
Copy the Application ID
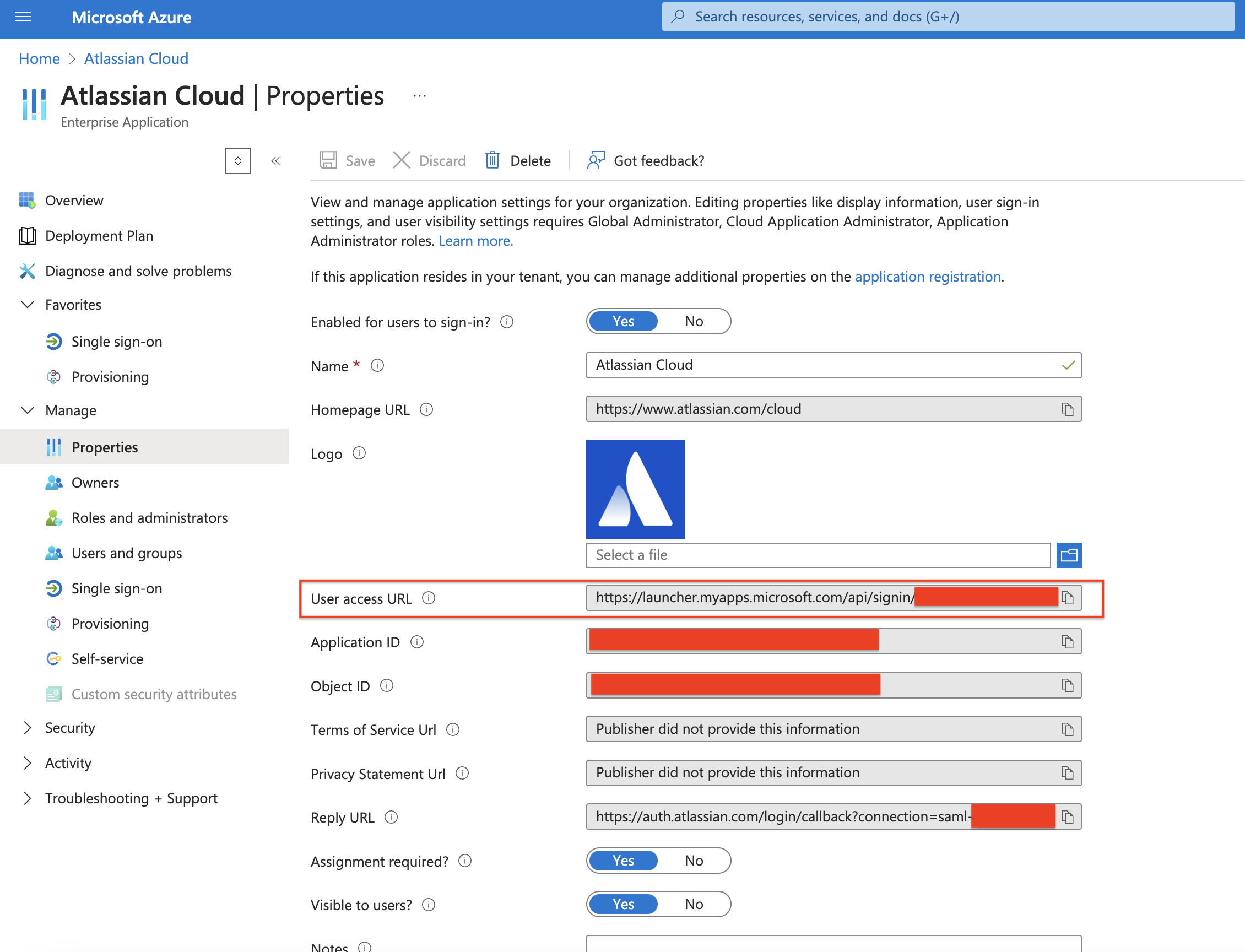(1067, 641)
